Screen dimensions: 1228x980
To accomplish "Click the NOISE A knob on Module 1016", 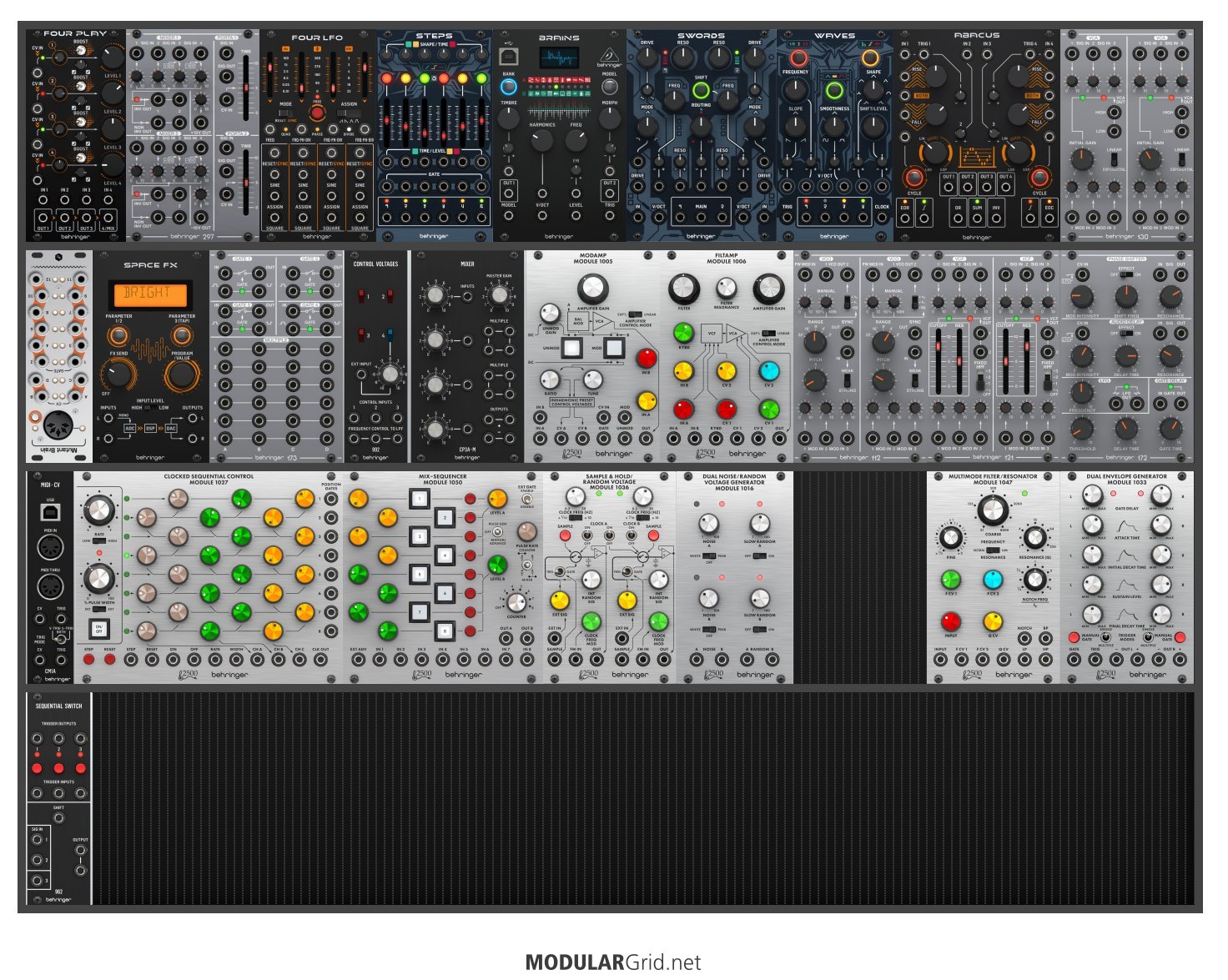I will click(x=709, y=524).
